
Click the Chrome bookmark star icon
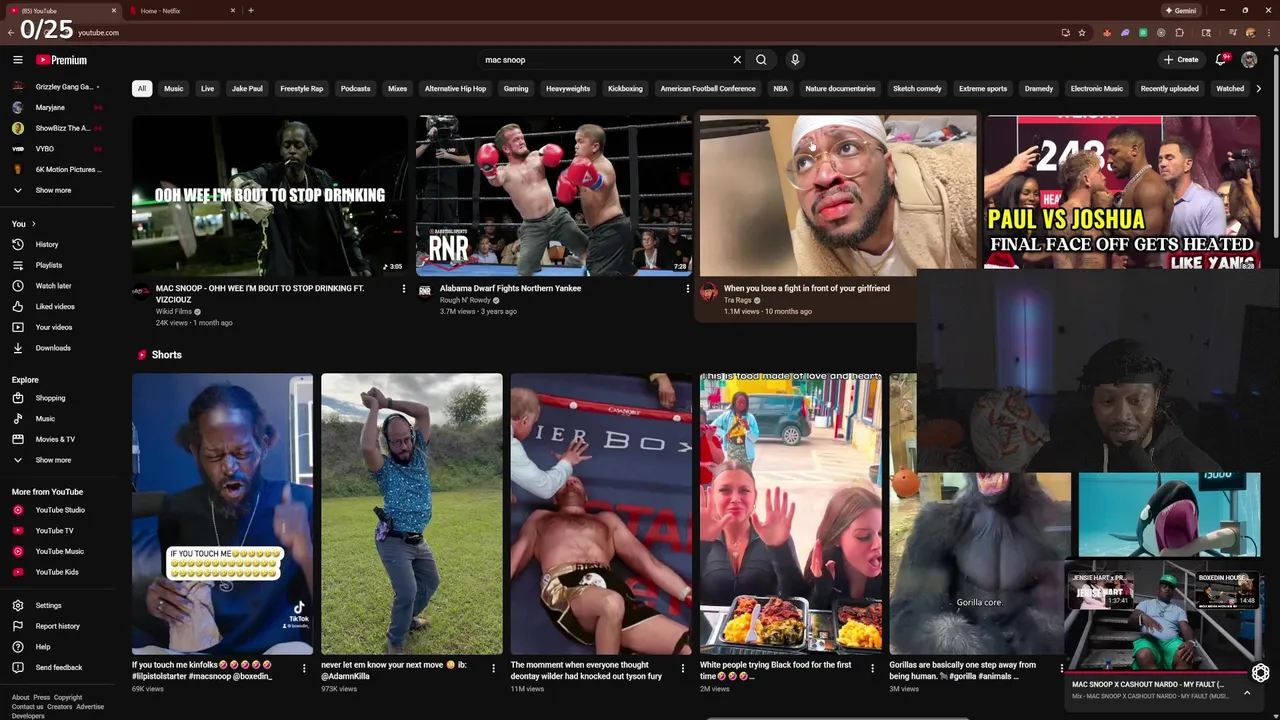tap(1082, 32)
